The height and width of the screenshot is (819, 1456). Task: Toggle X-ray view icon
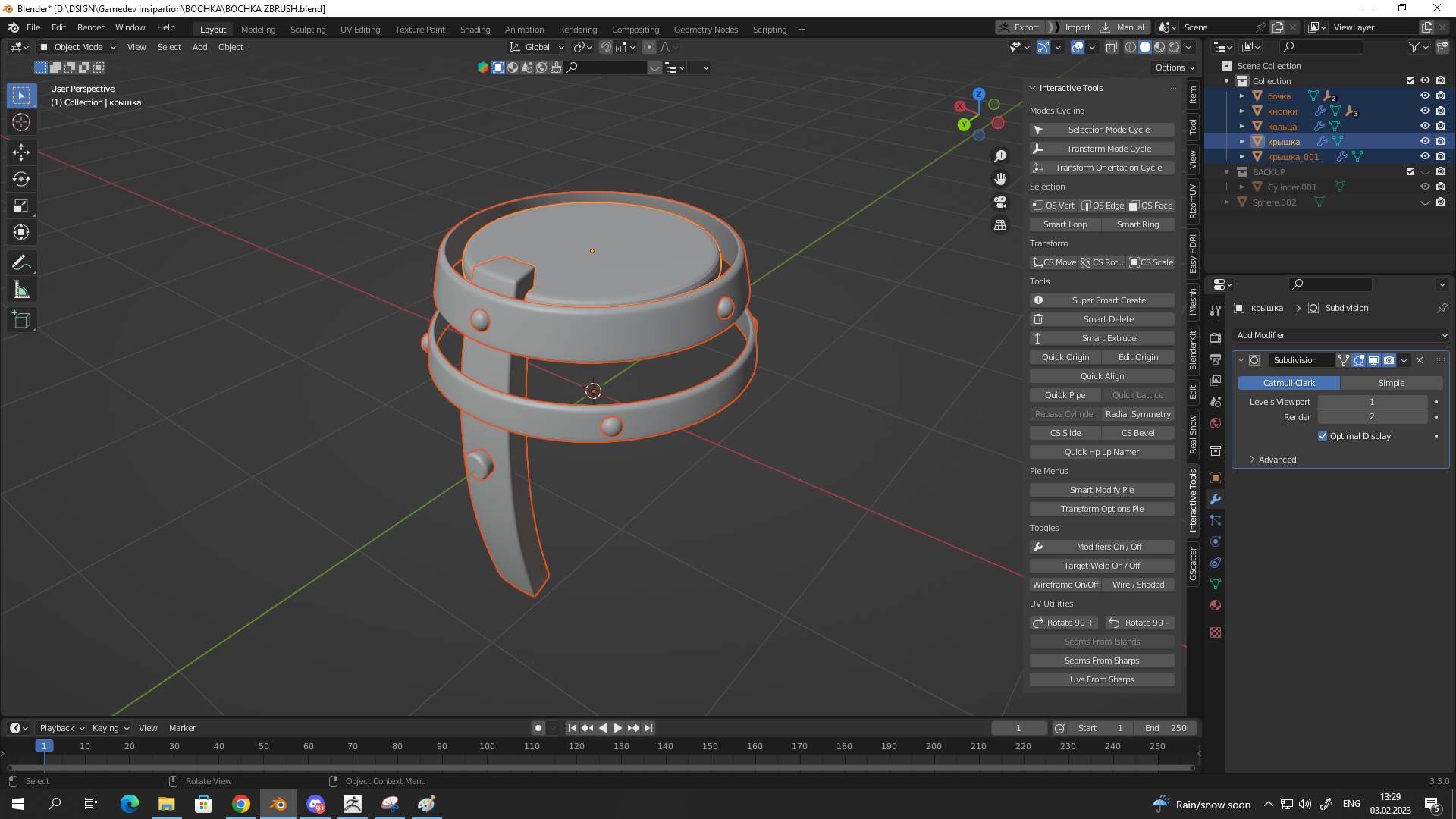tap(1111, 47)
